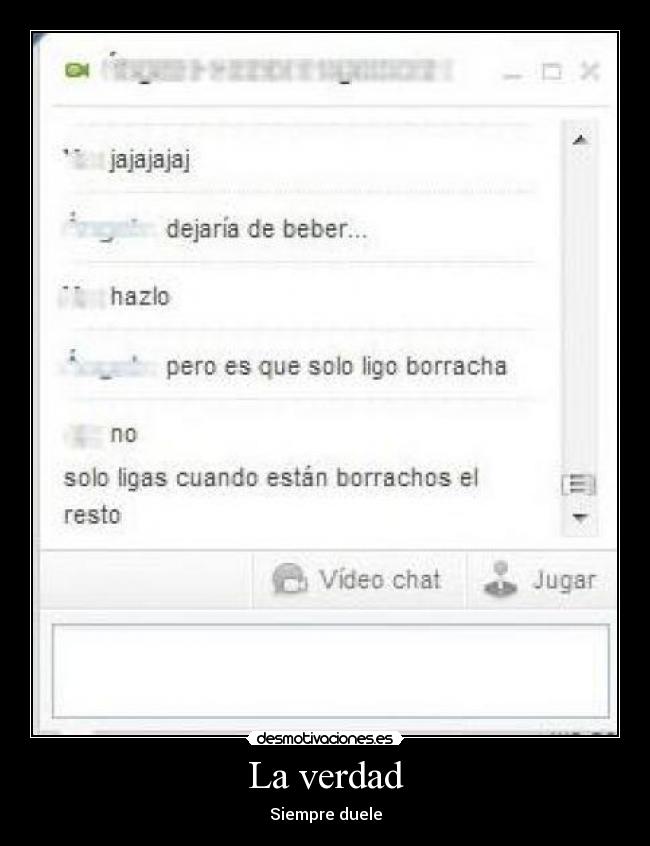650x846 pixels.
Task: Click the scrollbar up arrow
Action: [580, 140]
